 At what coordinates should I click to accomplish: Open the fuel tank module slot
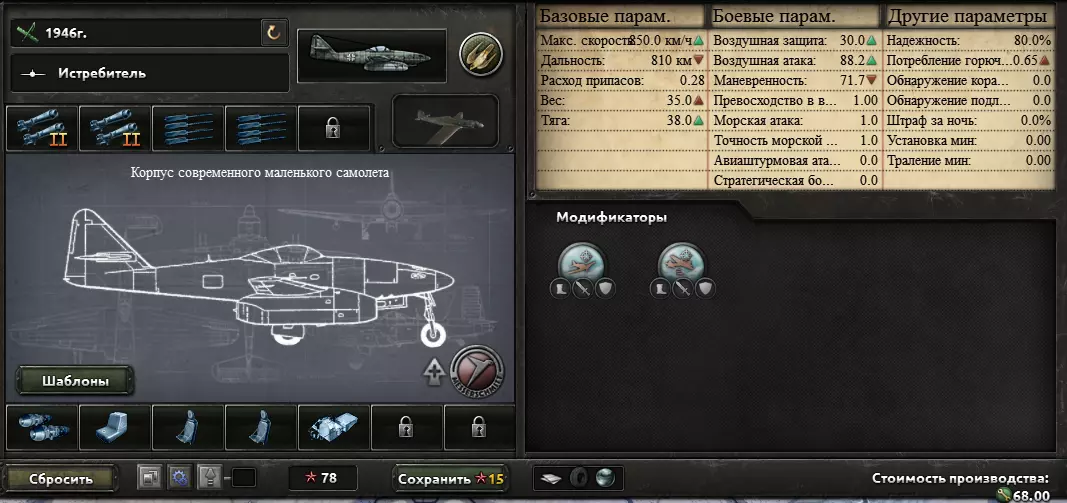click(333, 427)
